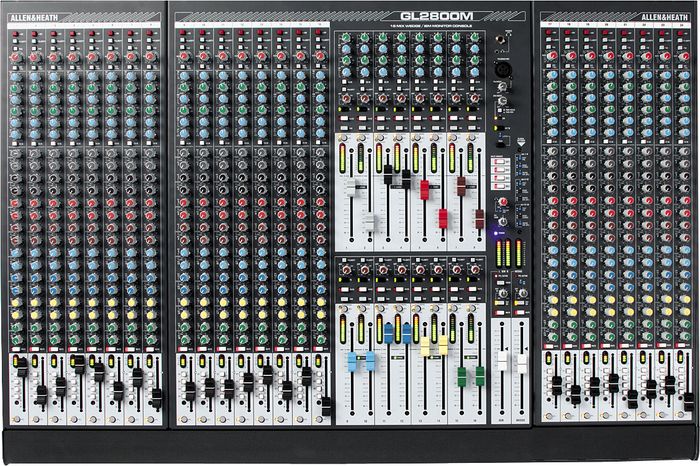Select the lower silver fader of mix 2
Screen dimensions: 700x466
(x=370, y=223)
